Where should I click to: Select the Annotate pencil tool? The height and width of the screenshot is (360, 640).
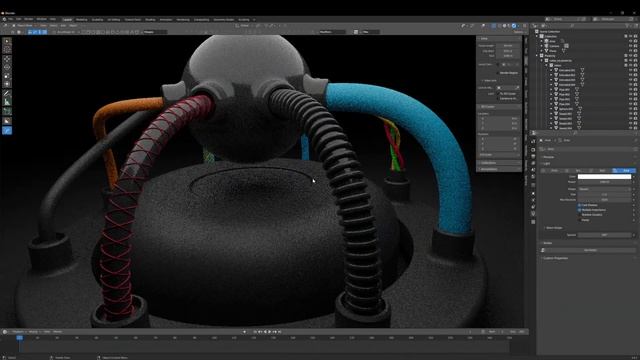(7, 94)
